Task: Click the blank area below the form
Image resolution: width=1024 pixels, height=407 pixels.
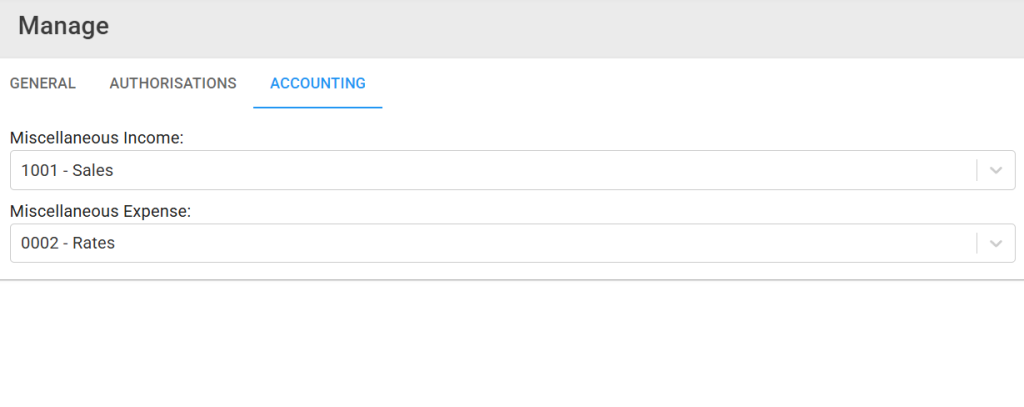Action: [x=512, y=344]
